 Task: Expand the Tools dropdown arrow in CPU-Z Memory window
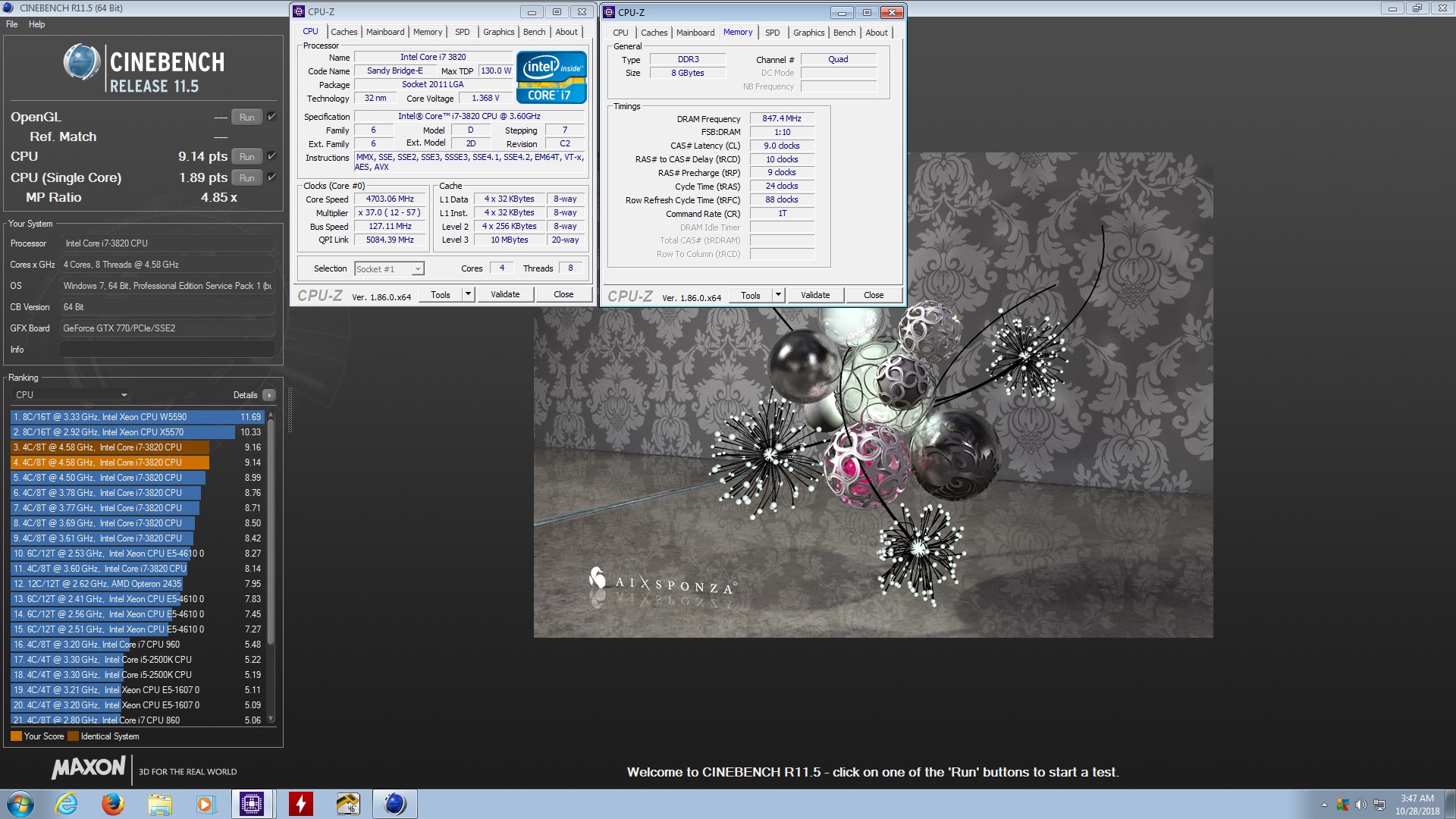pyautogui.click(x=778, y=296)
